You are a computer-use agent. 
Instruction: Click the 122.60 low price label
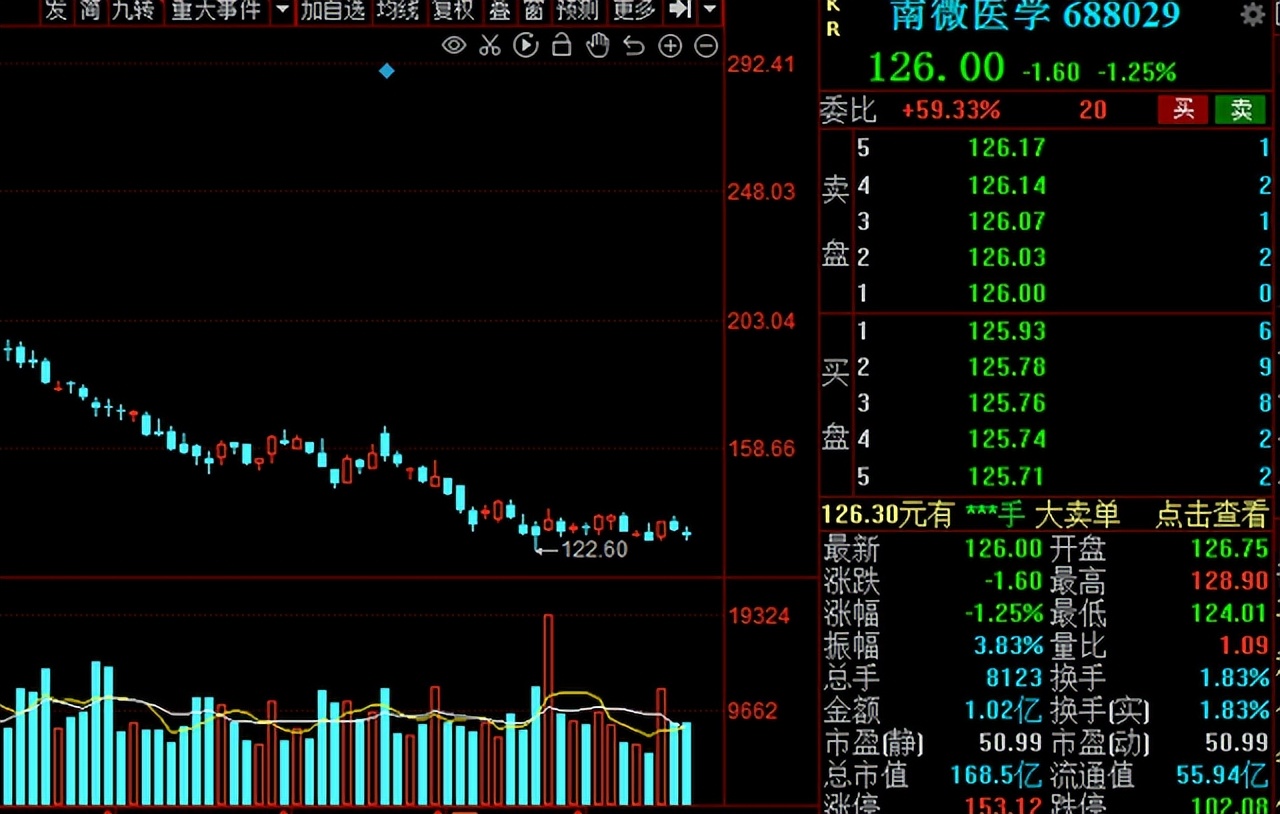(x=594, y=549)
